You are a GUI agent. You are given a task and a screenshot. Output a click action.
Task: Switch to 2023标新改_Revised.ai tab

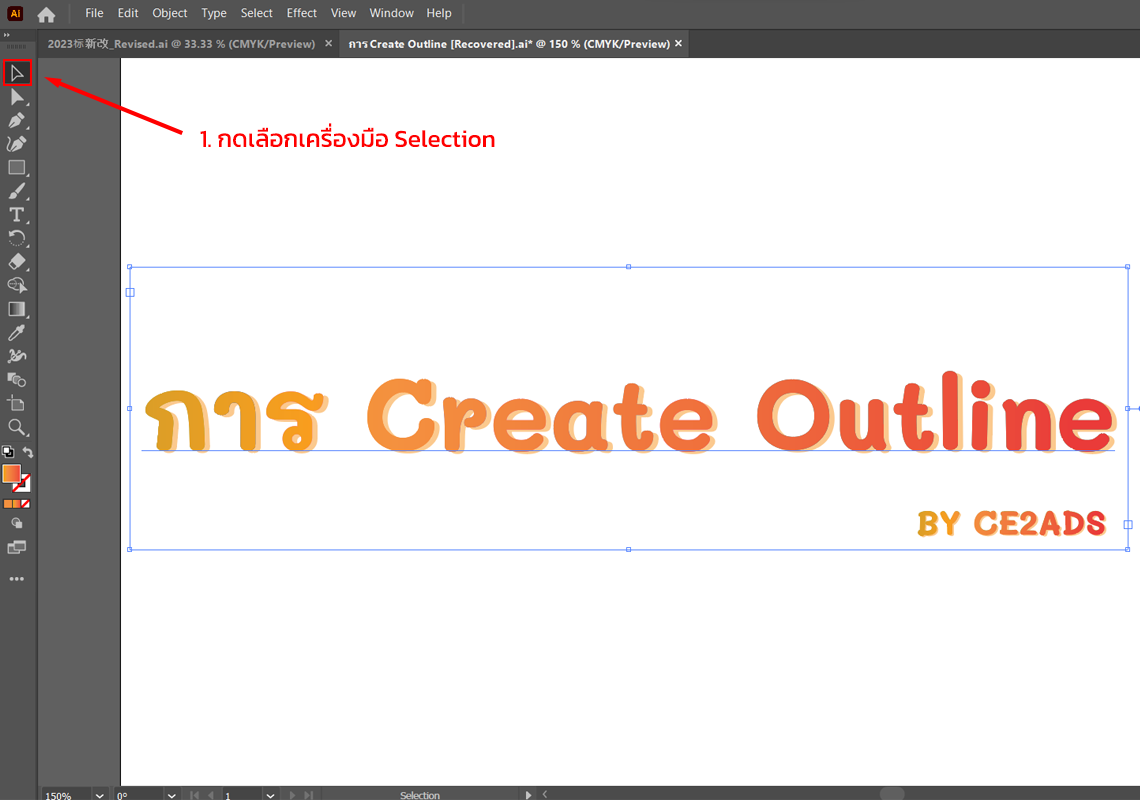pyautogui.click(x=181, y=44)
